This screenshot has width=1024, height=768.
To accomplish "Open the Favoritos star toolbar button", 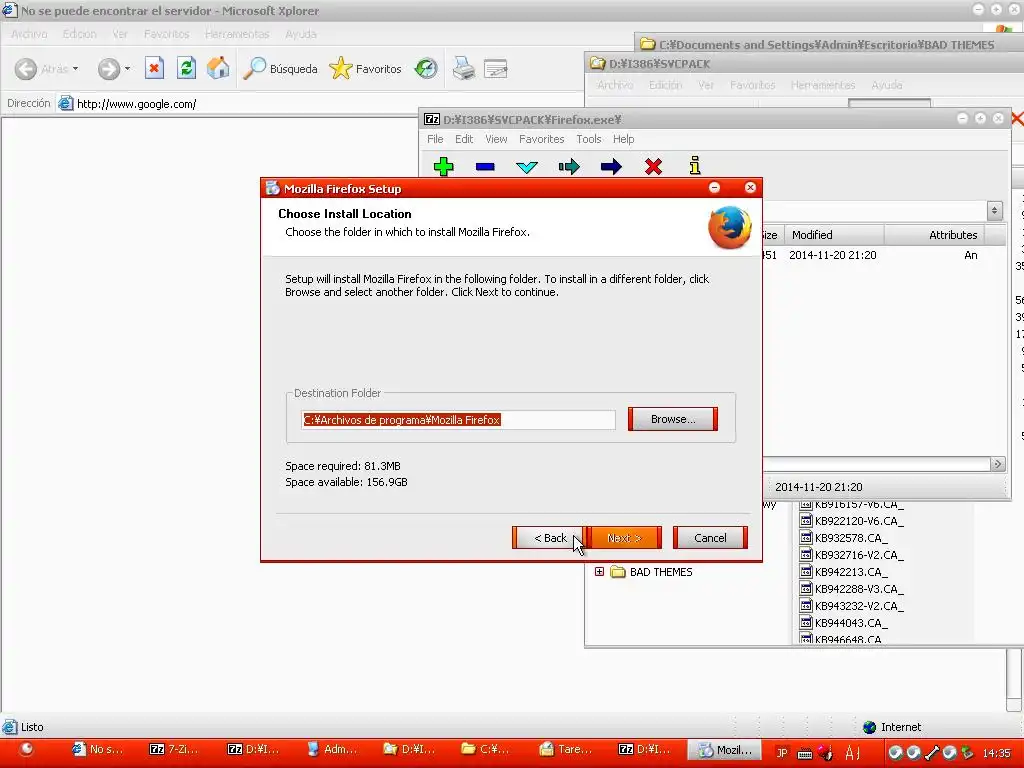I will click(366, 69).
